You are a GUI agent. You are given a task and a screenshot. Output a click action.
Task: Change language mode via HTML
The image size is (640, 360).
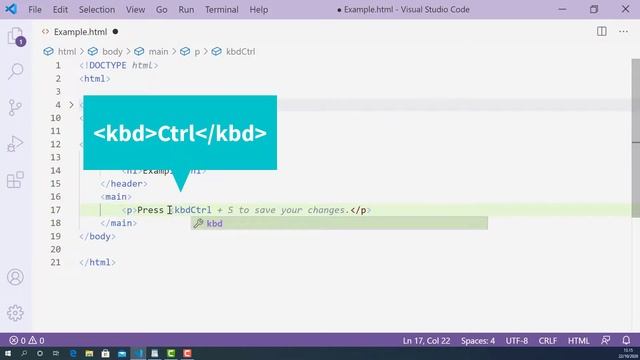click(x=578, y=340)
